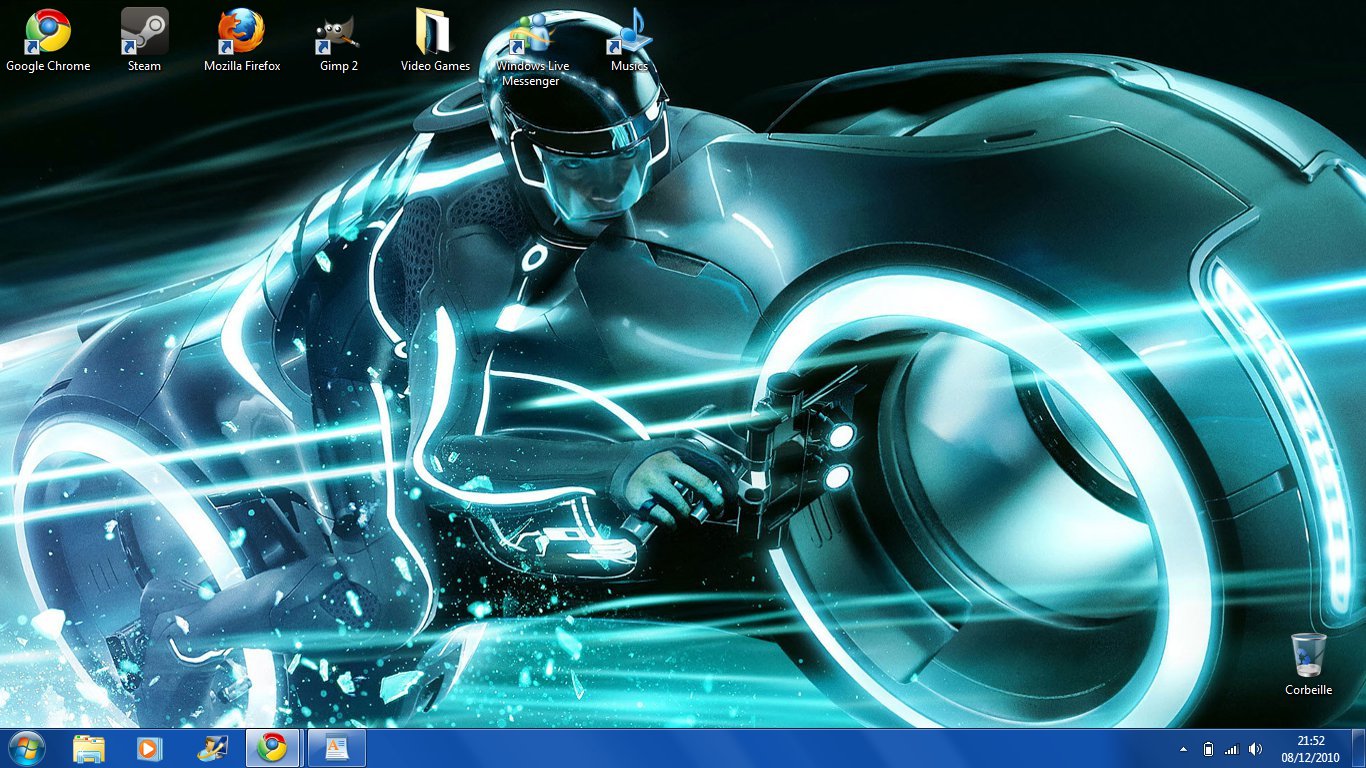Image resolution: width=1366 pixels, height=768 pixels.
Task: Open the Google Chrome desktop shortcut
Action: (x=48, y=41)
